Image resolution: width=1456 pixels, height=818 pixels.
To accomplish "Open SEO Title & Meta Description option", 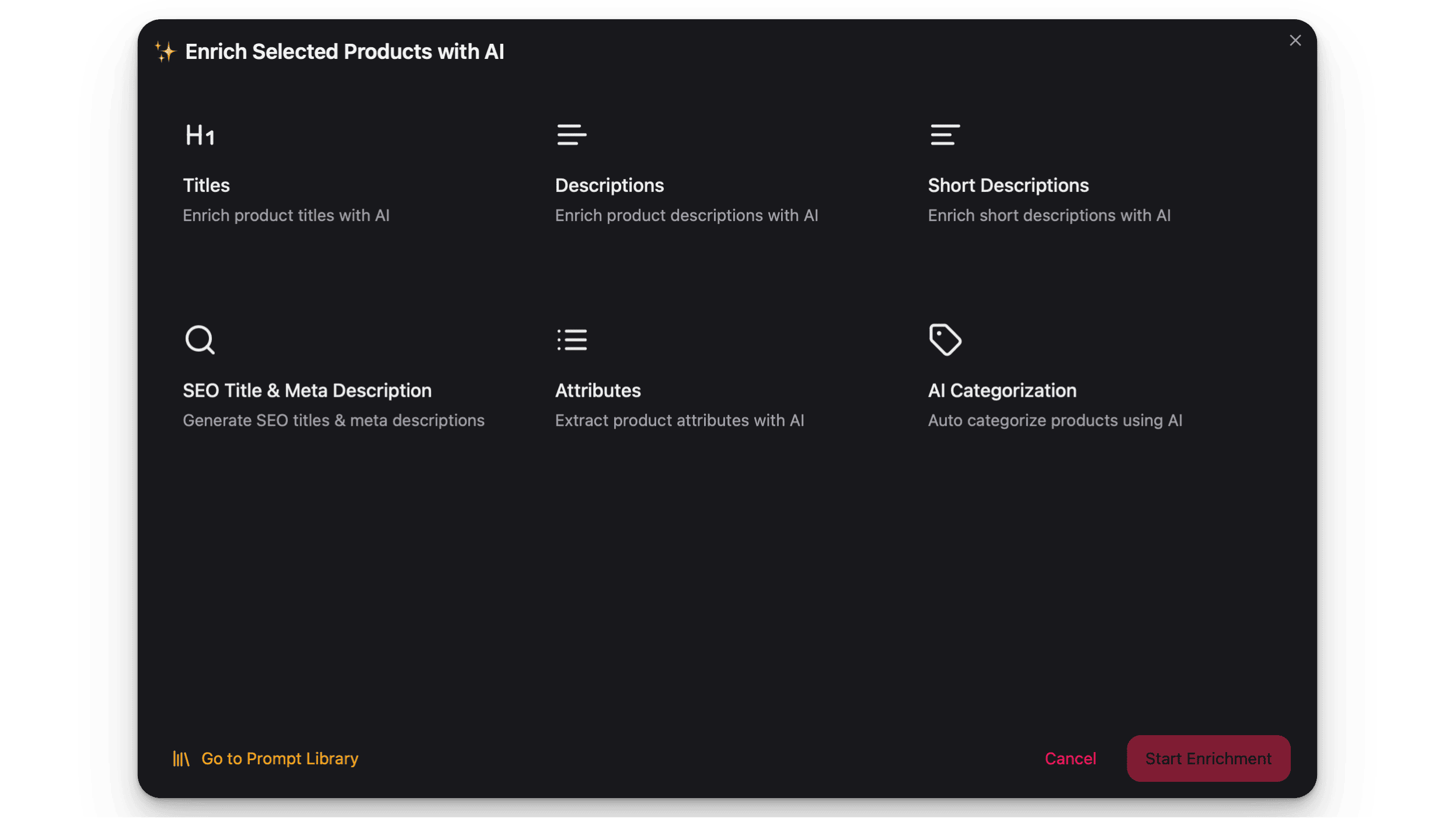I will click(x=307, y=390).
